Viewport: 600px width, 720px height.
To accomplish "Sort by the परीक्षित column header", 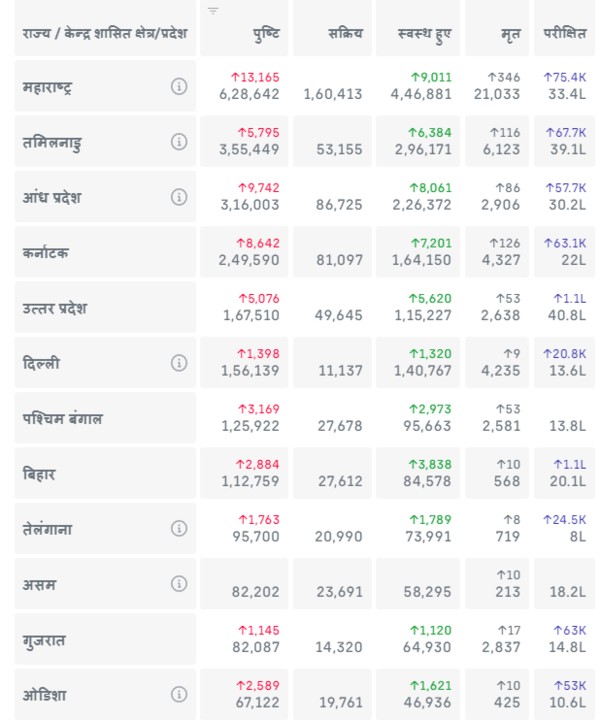I will click(x=565, y=33).
